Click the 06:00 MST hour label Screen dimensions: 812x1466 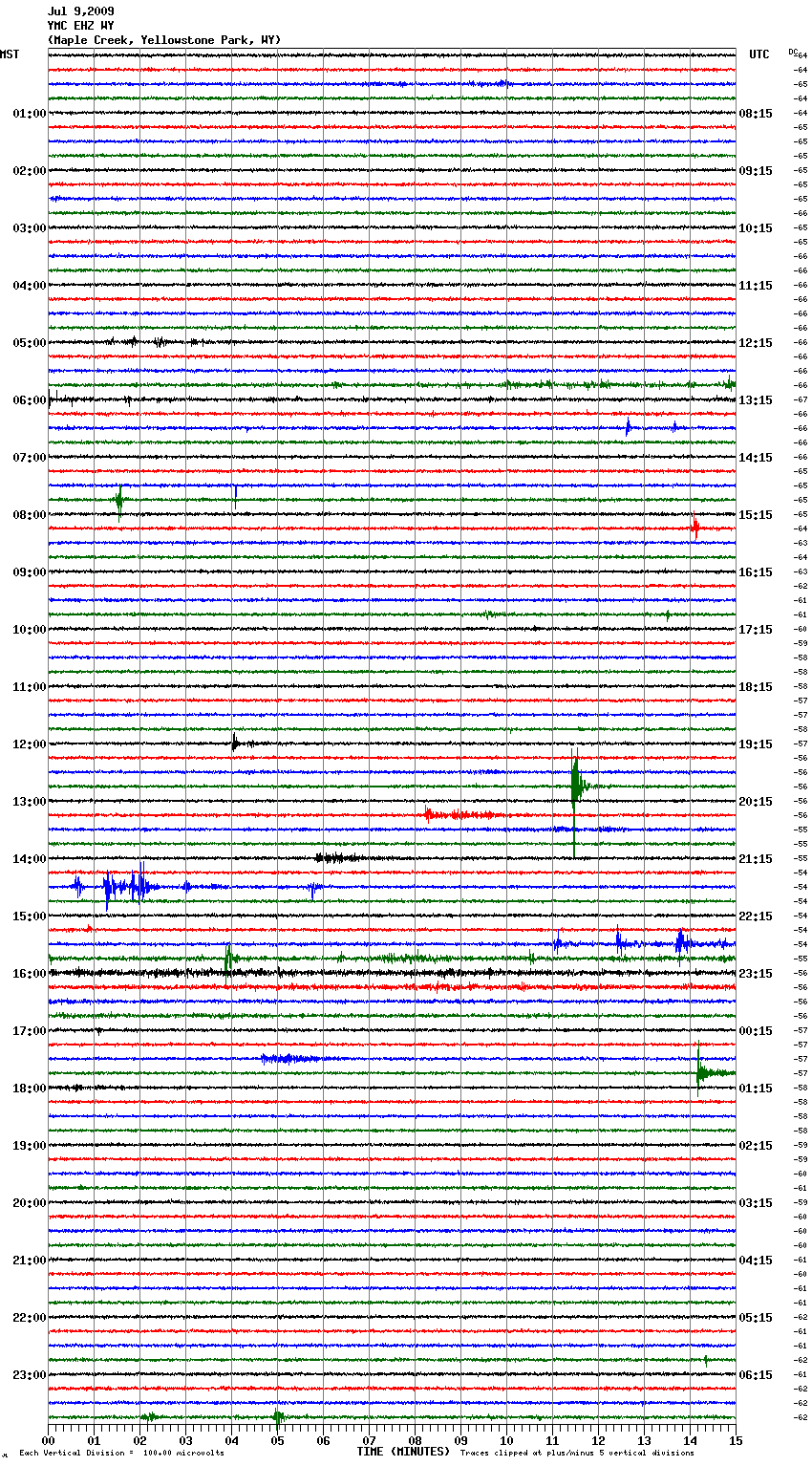pos(30,400)
